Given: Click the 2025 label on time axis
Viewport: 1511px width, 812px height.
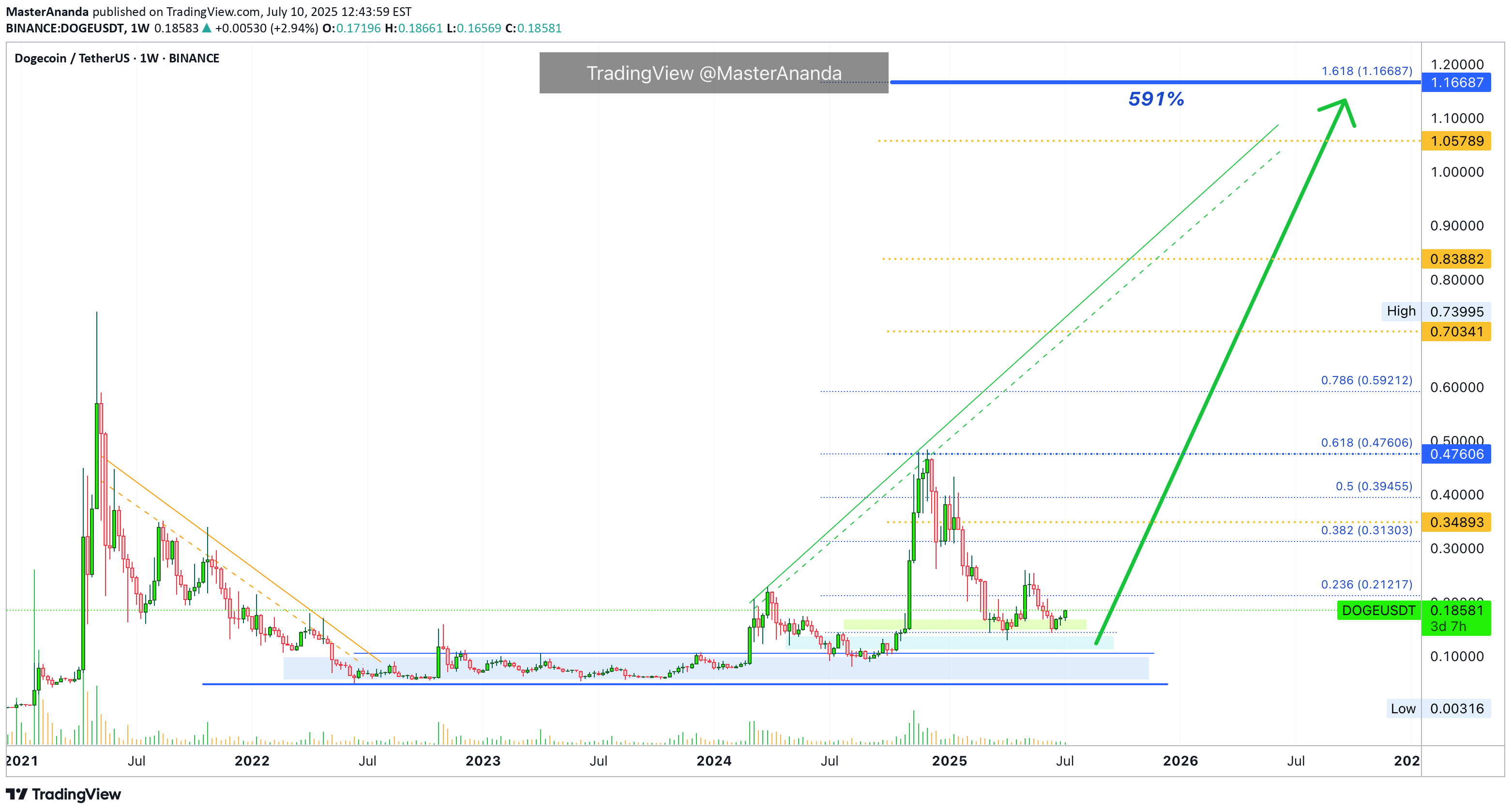Looking at the screenshot, I should (950, 761).
